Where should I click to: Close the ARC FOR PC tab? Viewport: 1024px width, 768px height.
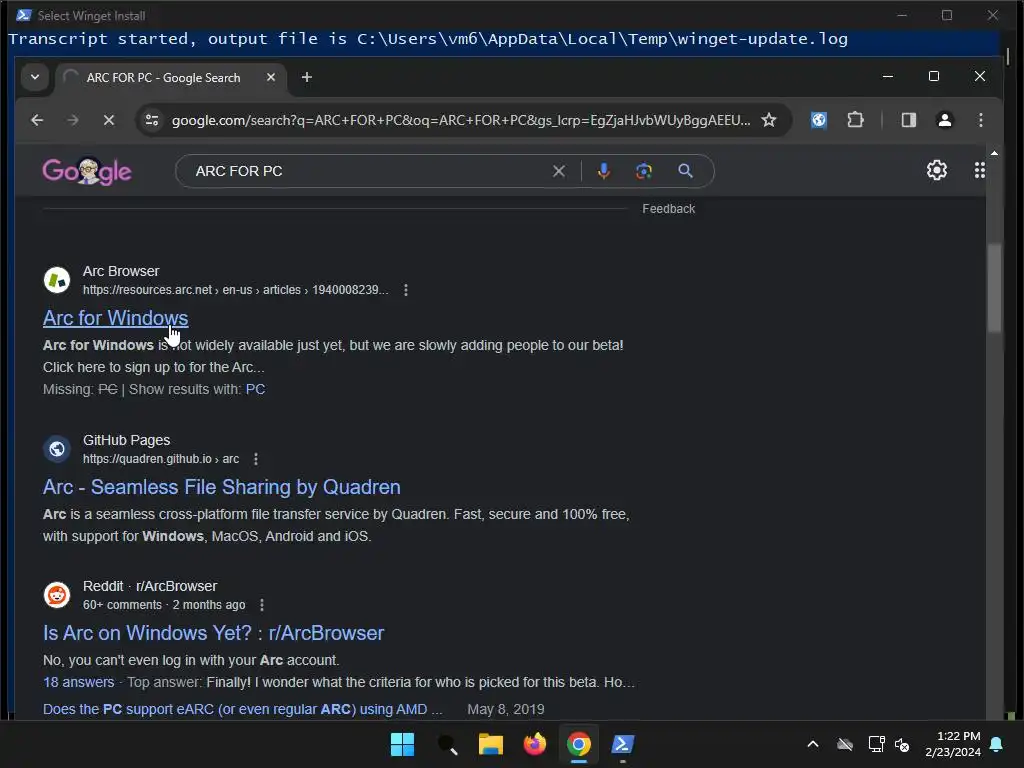tap(271, 77)
